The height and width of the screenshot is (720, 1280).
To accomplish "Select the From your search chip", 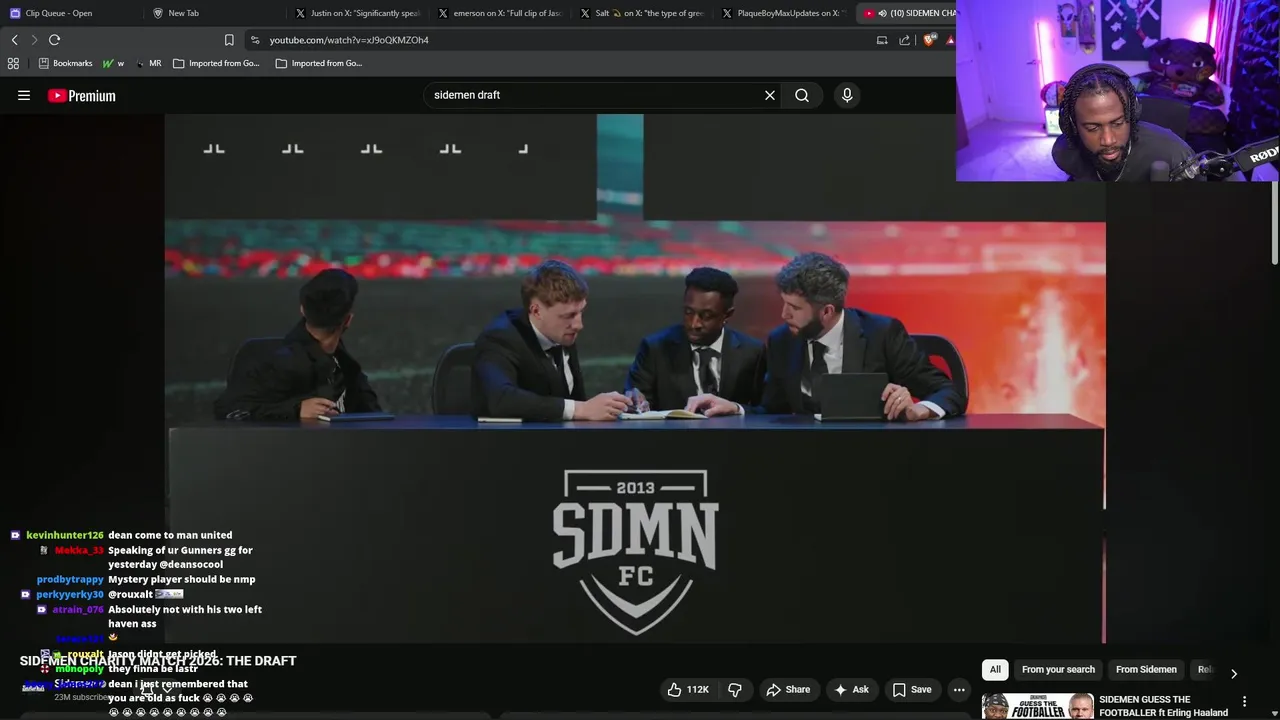I will (x=1058, y=670).
